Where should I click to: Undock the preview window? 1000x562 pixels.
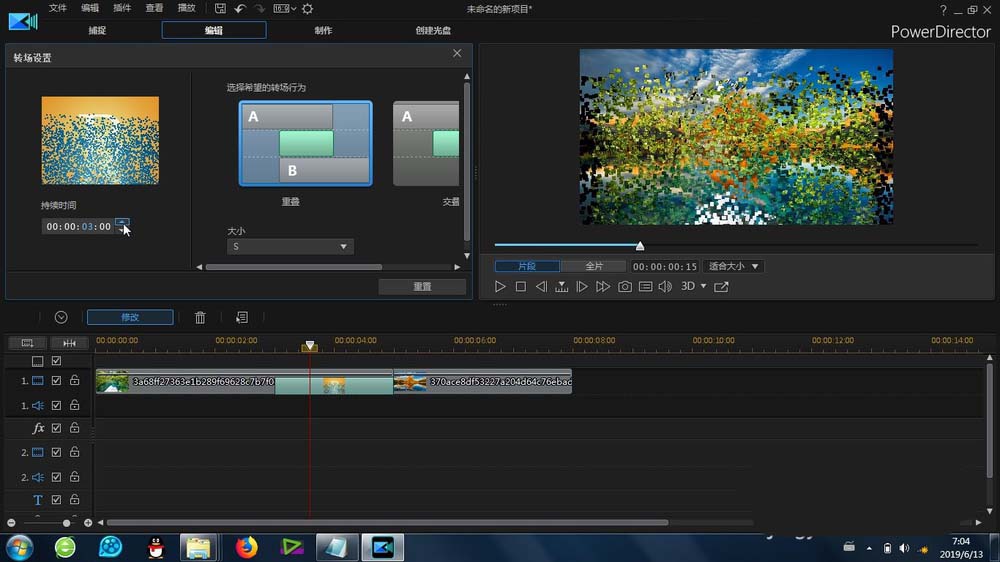721,286
